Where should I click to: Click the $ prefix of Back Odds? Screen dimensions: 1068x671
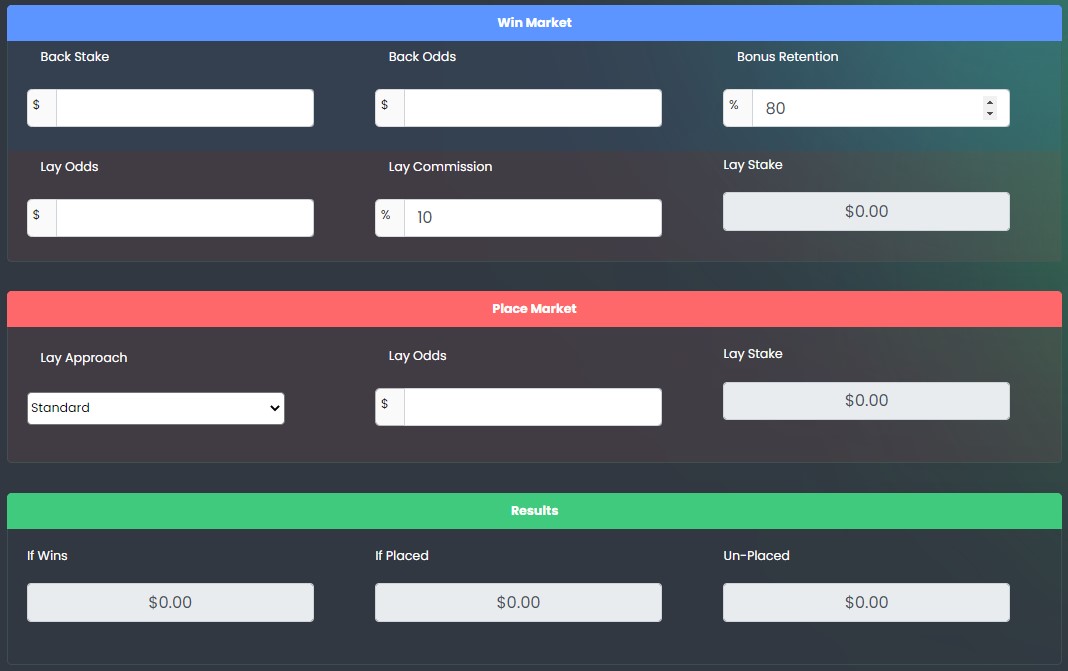click(x=390, y=108)
